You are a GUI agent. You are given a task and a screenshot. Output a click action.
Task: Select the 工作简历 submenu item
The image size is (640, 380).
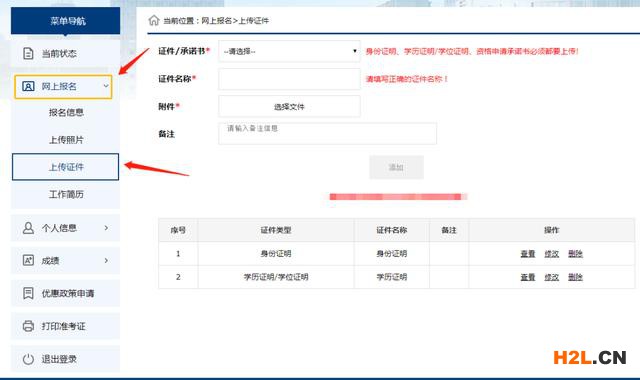point(66,194)
